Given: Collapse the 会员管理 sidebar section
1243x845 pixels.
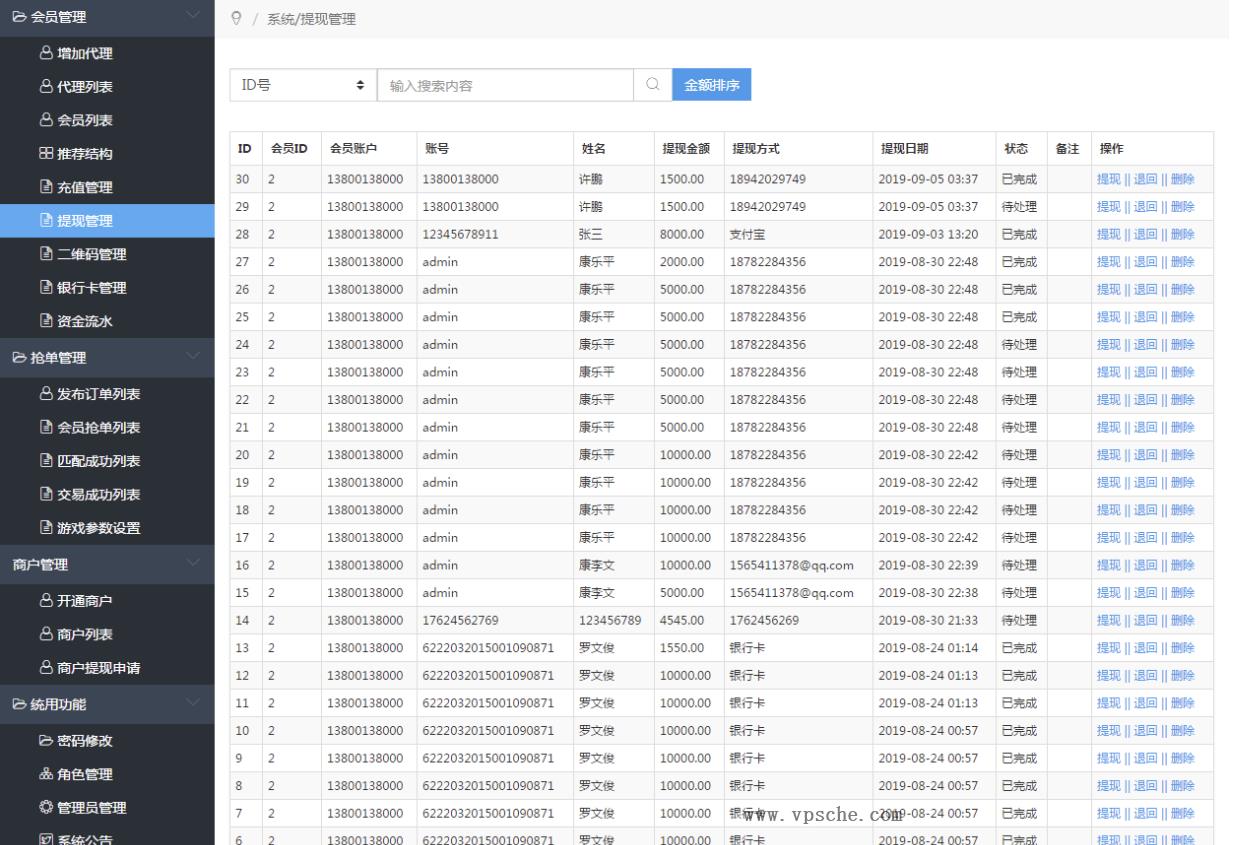Looking at the screenshot, I should pyautogui.click(x=107, y=17).
